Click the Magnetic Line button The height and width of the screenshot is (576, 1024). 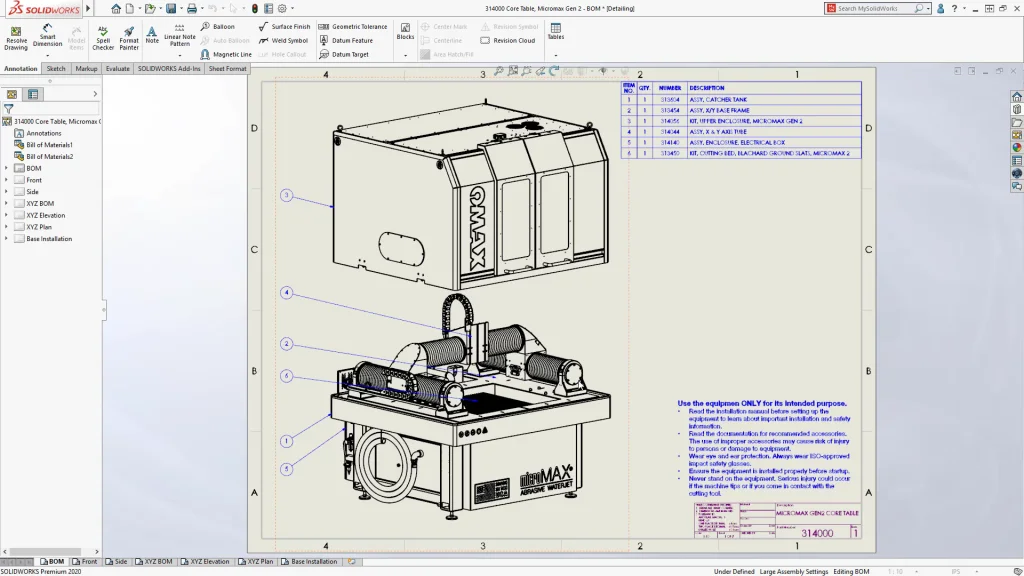(x=226, y=55)
